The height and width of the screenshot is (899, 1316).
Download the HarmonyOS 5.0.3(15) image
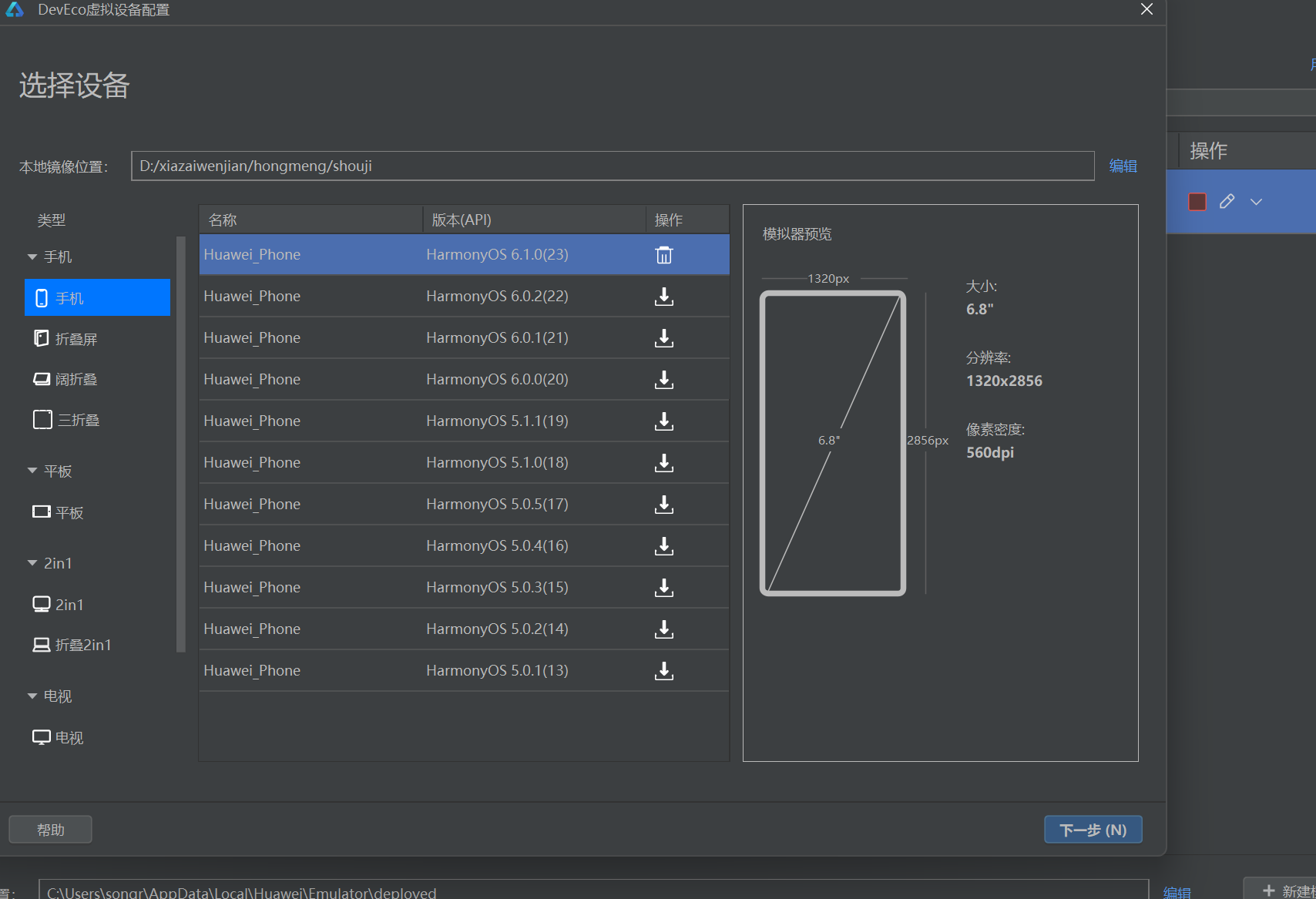click(664, 588)
